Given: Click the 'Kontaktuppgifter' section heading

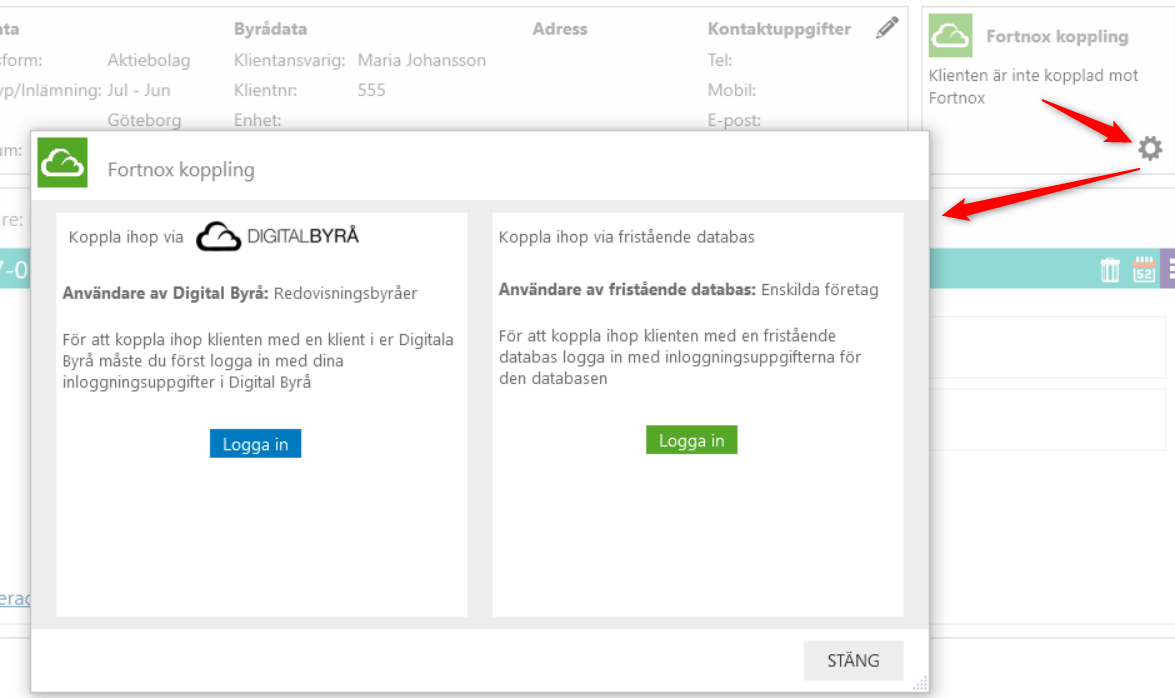Looking at the screenshot, I should click(x=779, y=29).
